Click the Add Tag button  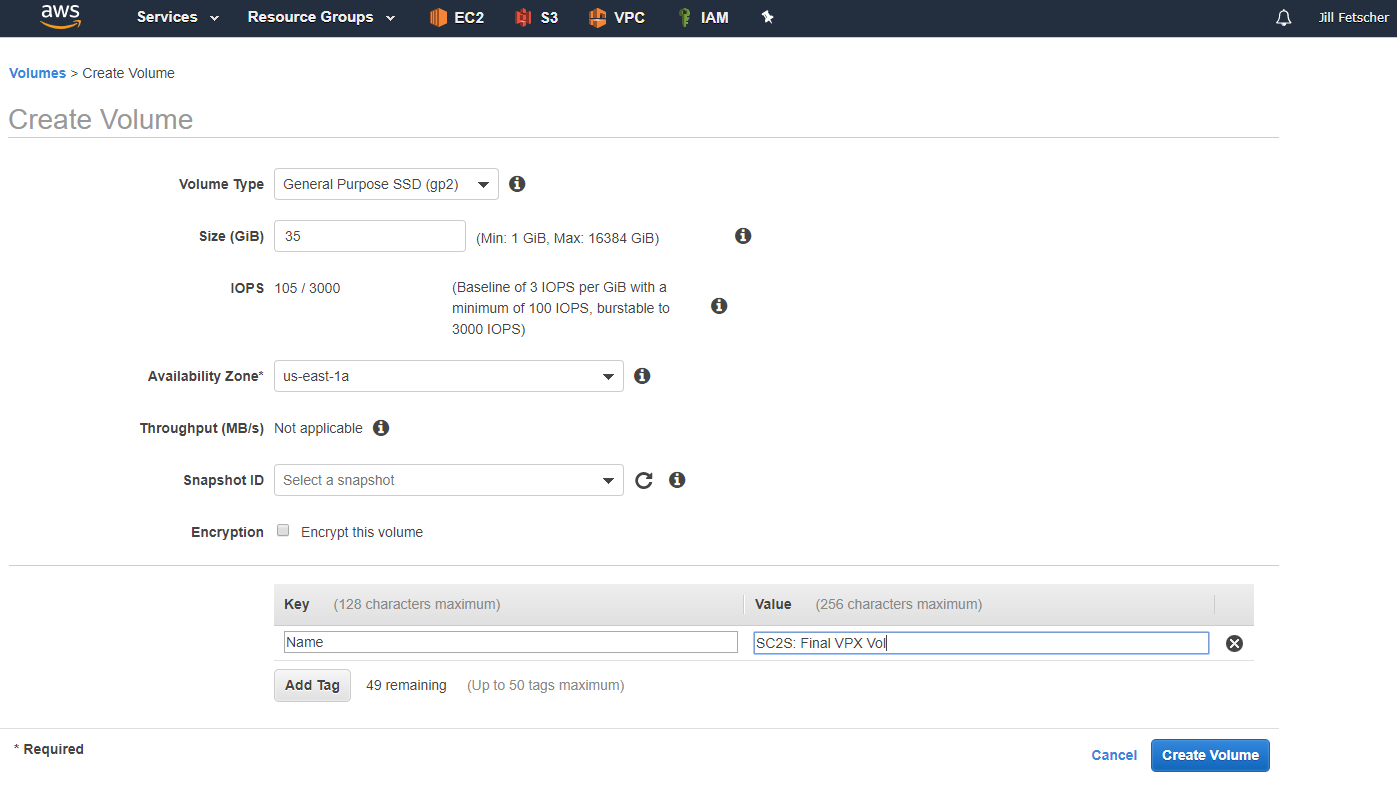click(312, 685)
